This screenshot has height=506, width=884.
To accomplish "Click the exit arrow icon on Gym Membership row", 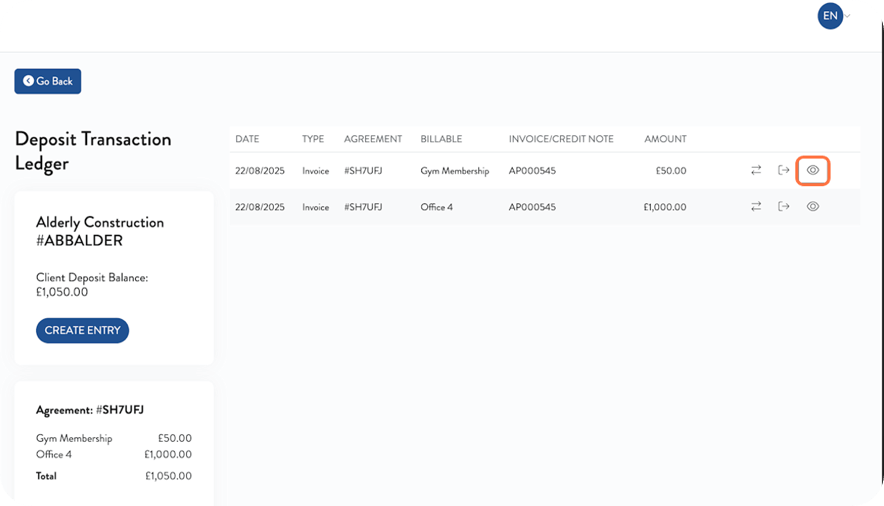I will pyautogui.click(x=784, y=171).
